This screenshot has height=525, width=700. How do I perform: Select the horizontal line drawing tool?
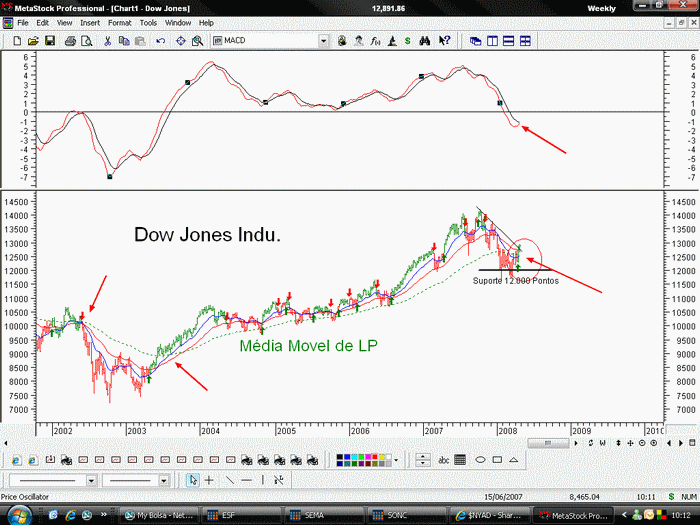tap(246, 480)
